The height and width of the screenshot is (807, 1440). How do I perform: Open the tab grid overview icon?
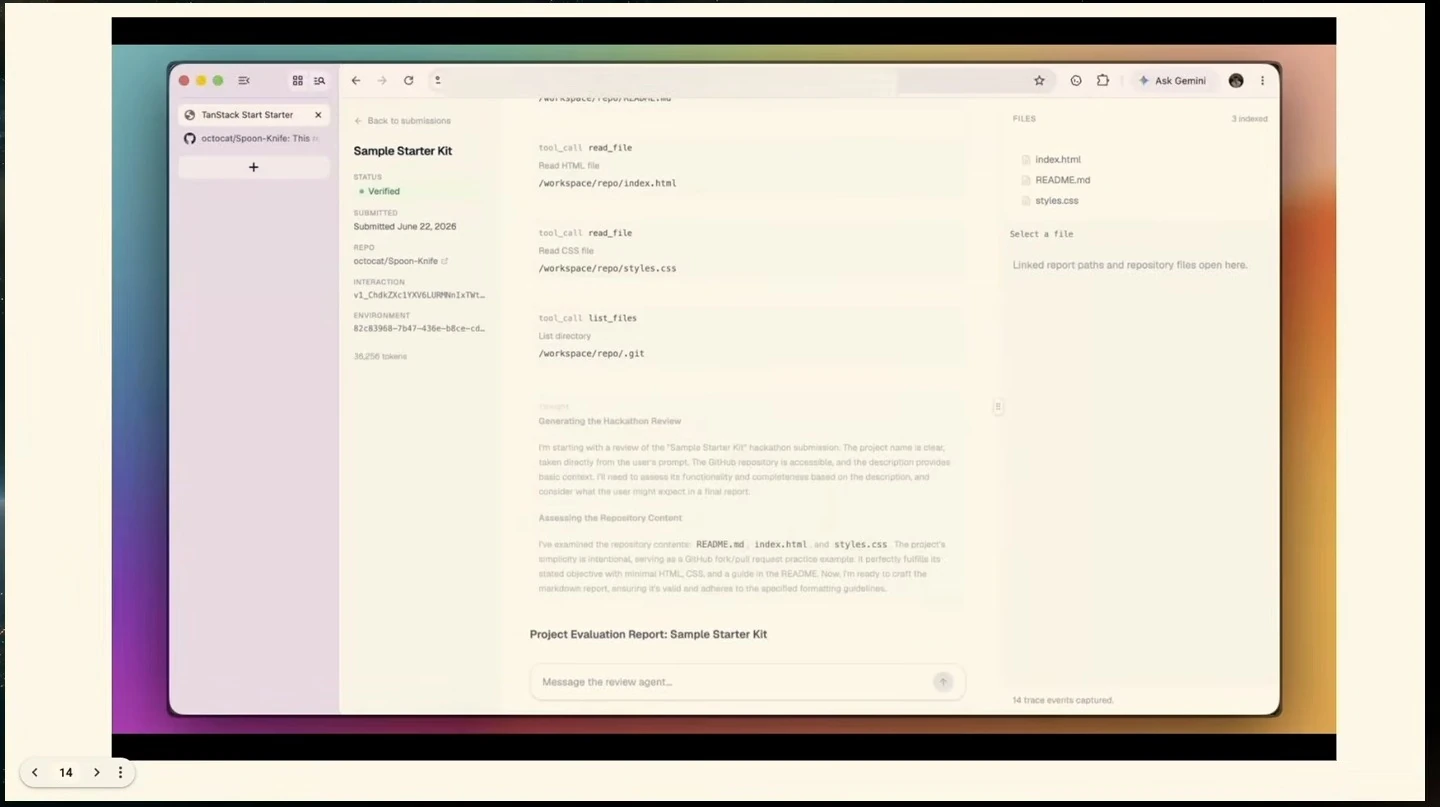click(x=298, y=81)
